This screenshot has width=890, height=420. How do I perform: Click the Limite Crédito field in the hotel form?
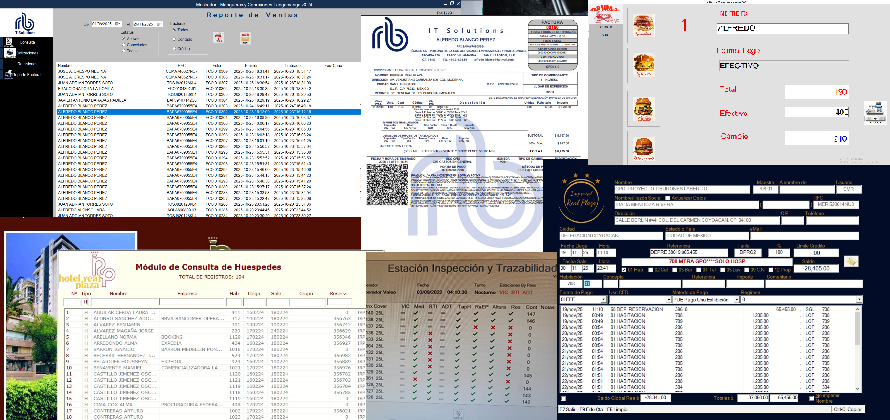[818, 252]
